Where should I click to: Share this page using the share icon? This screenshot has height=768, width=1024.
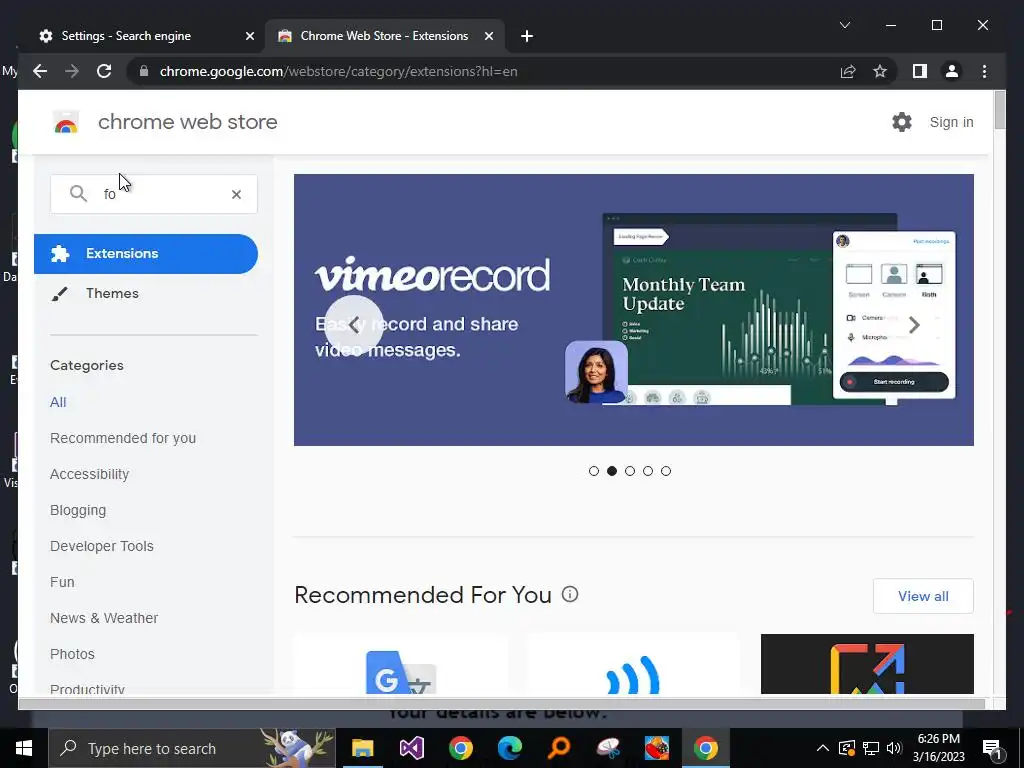point(848,71)
